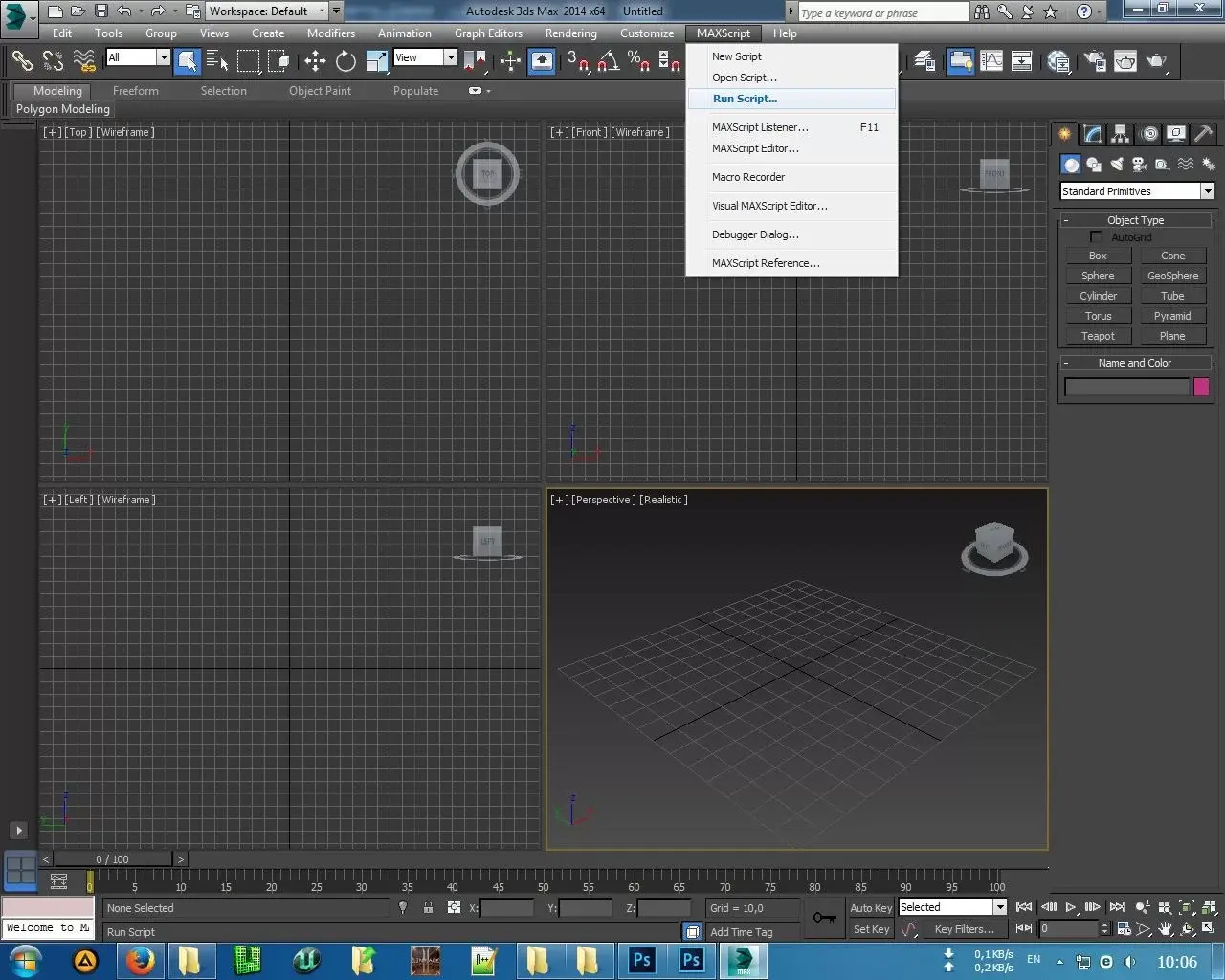This screenshot has height=980, width=1225.
Task: Open the Selected key filter dropdown
Action: [x=952, y=907]
